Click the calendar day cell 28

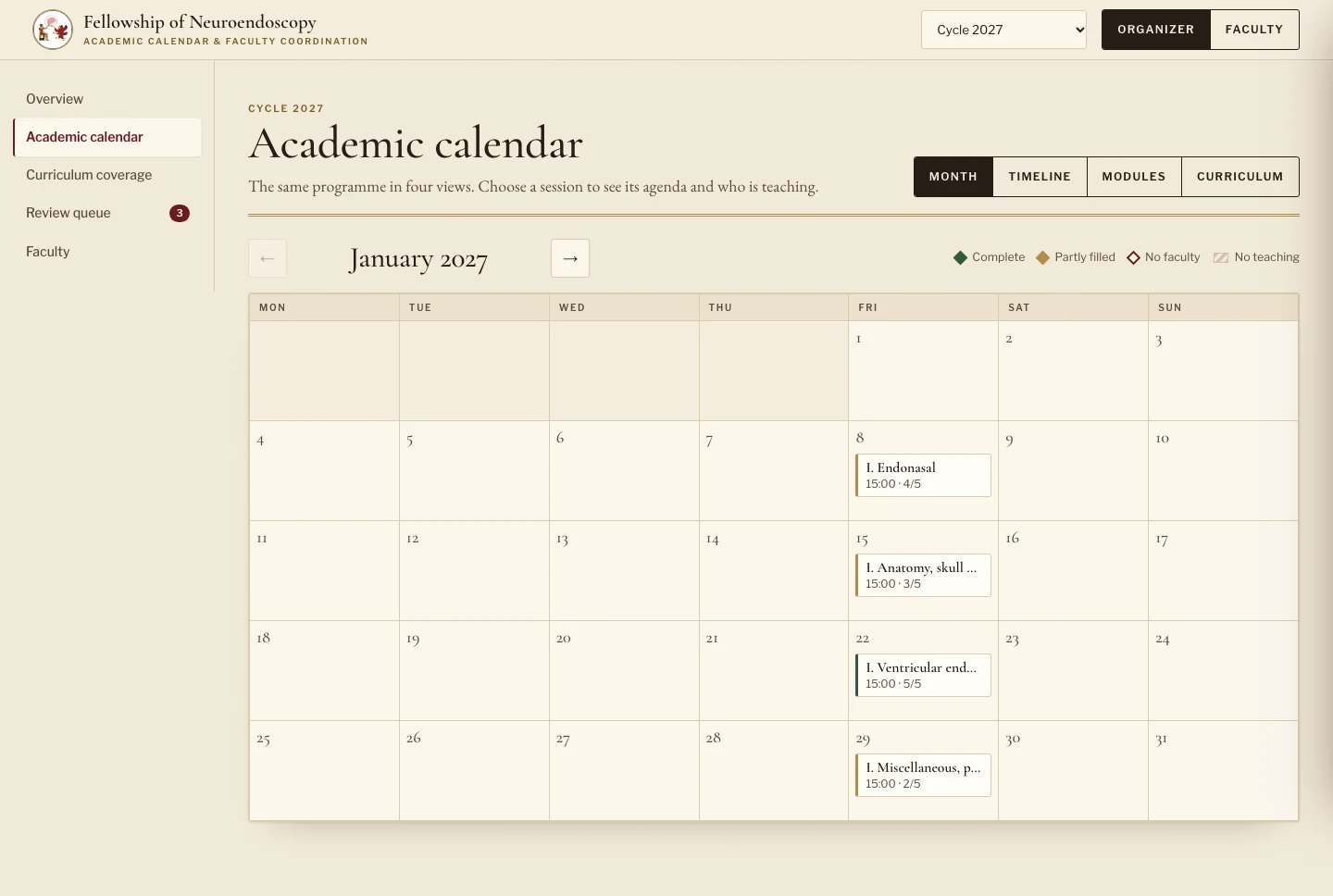click(774, 770)
